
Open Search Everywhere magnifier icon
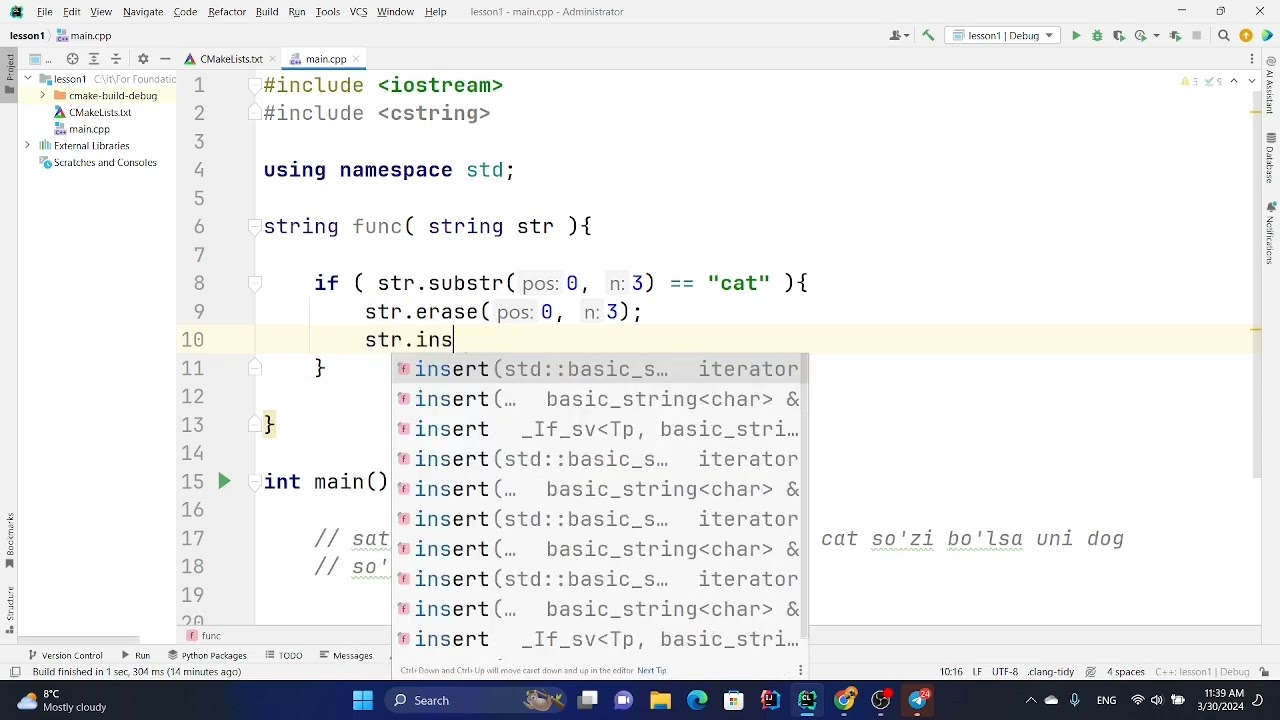click(1223, 36)
